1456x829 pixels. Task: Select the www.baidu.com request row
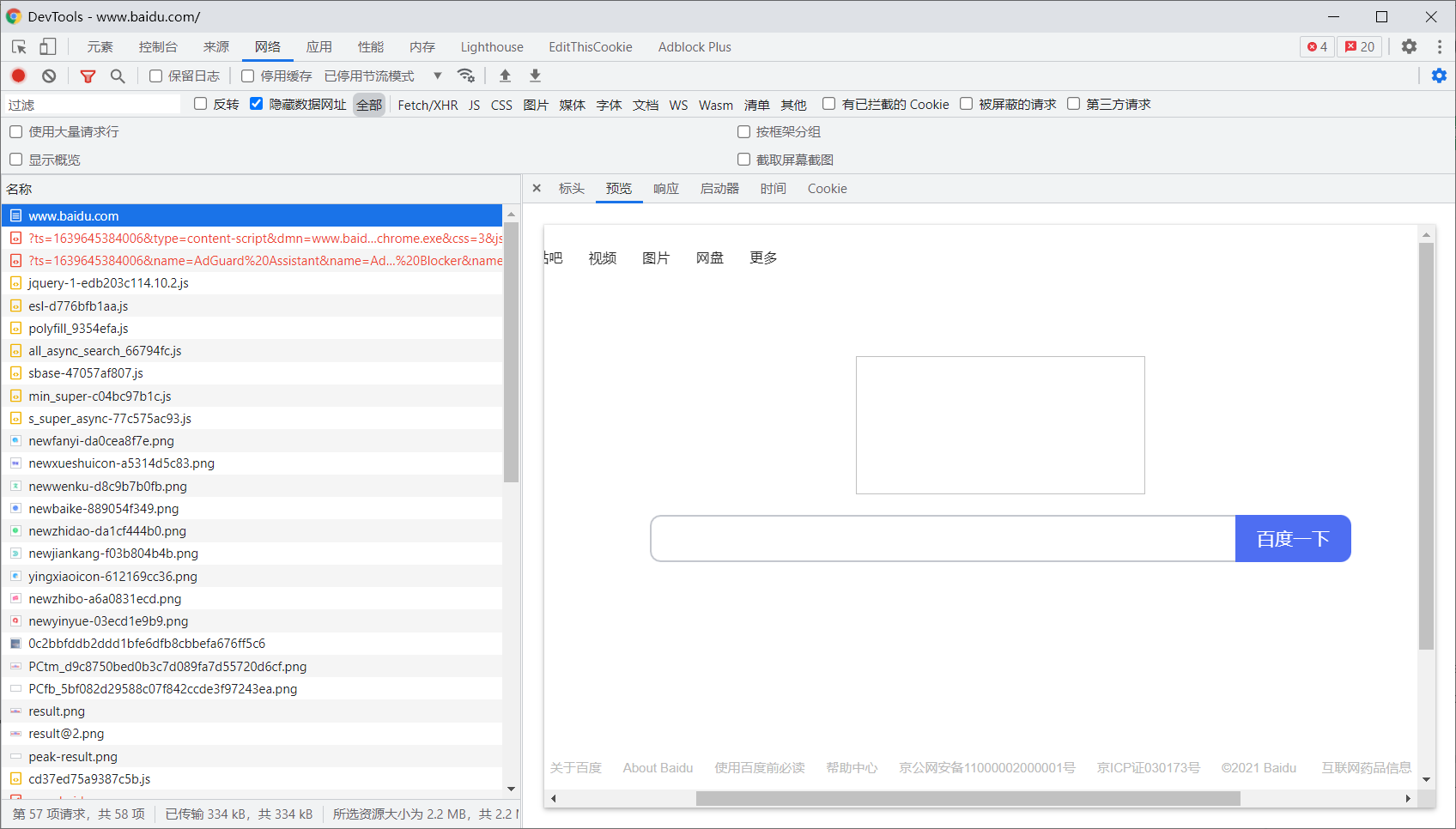tap(252, 215)
